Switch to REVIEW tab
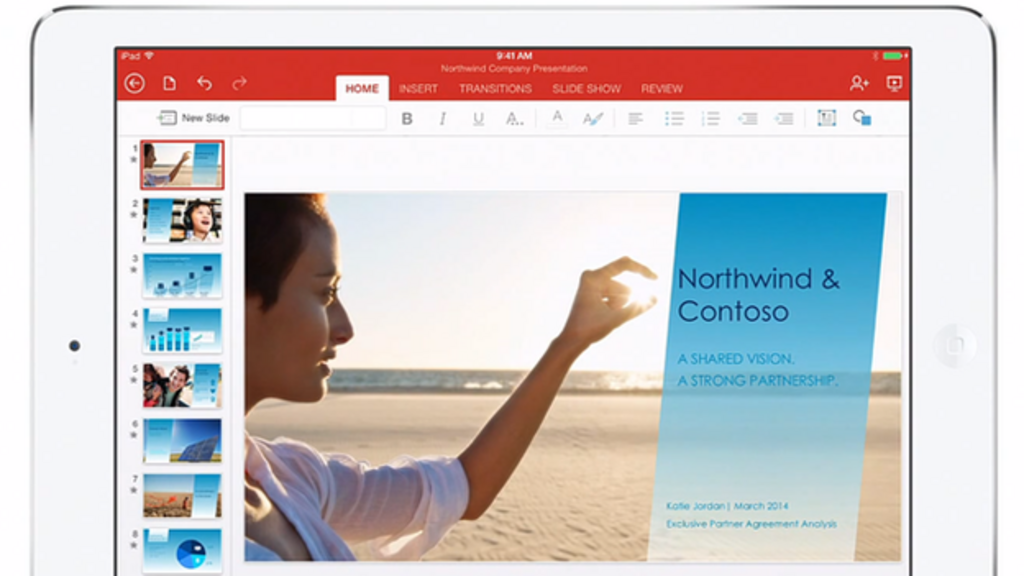Screen dimensions: 1024x576 pyautogui.click(x=662, y=88)
